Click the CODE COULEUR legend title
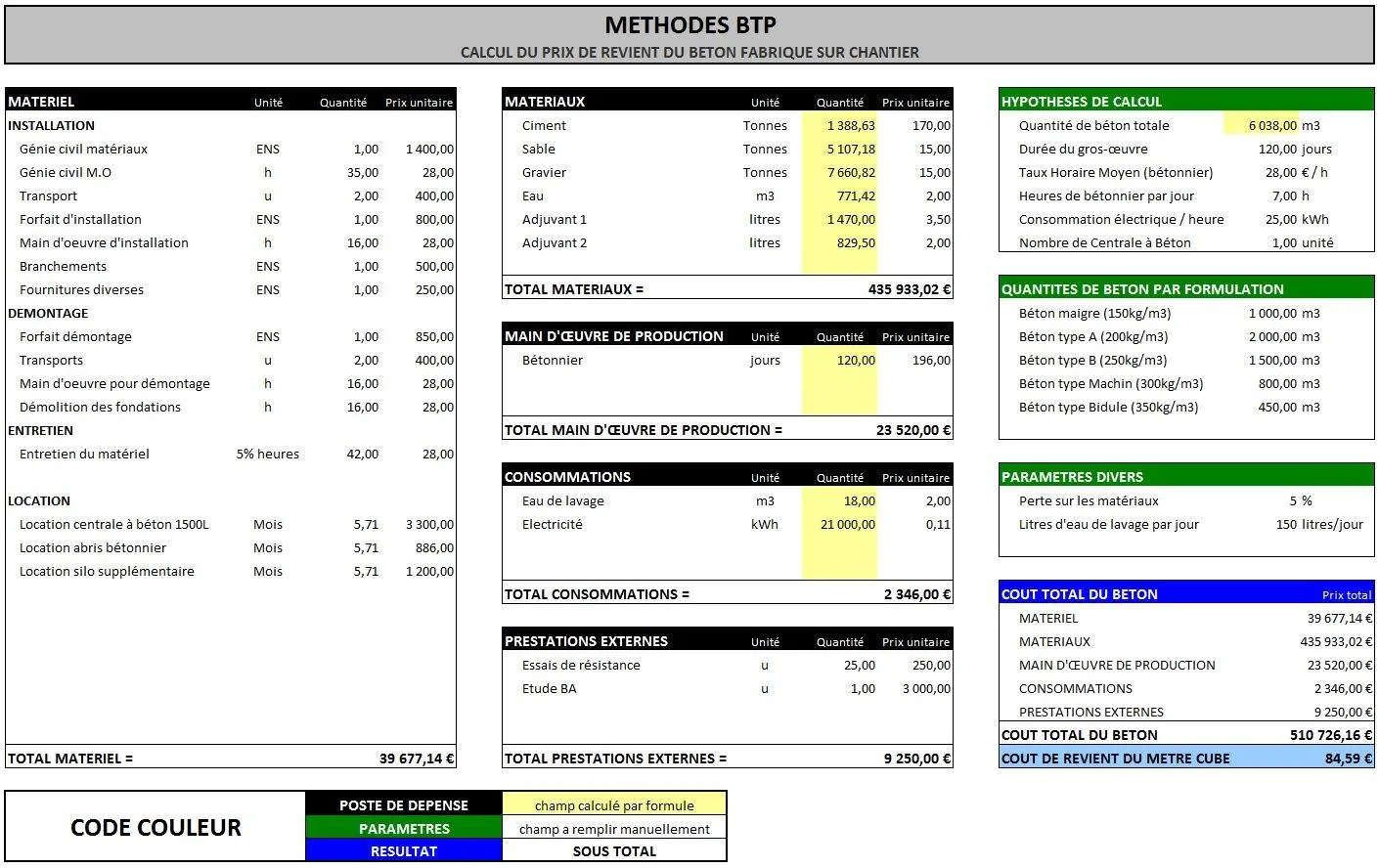1379x868 pixels. [x=156, y=827]
